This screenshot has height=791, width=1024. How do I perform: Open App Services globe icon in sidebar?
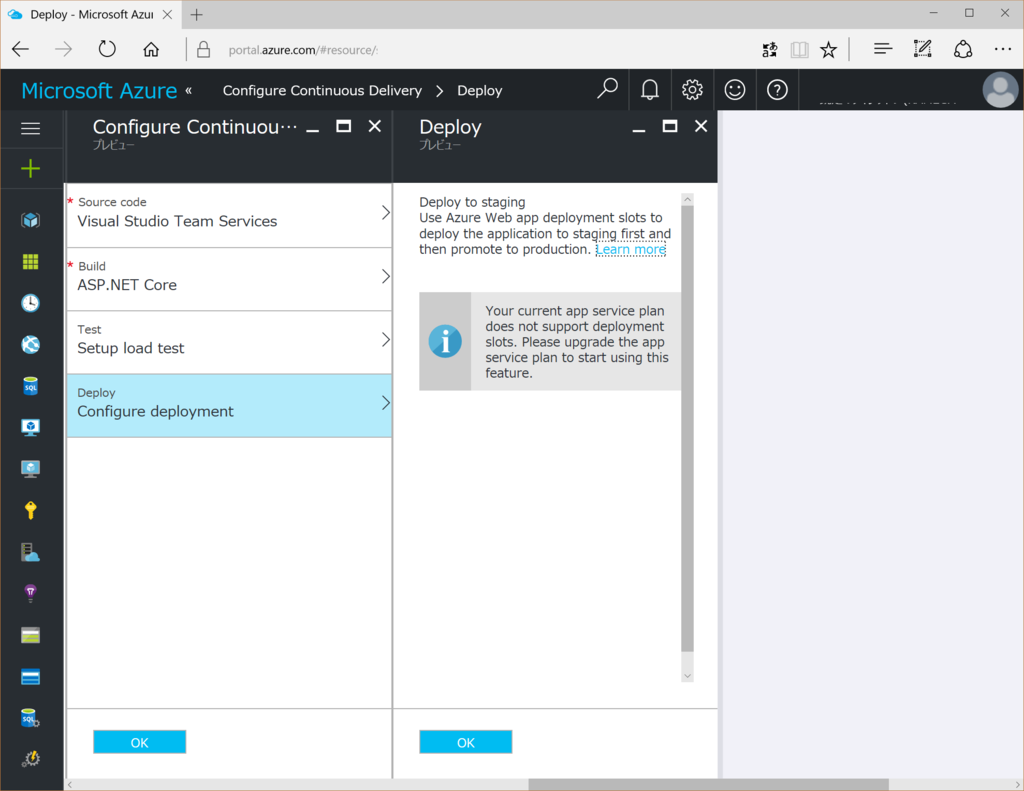31,344
